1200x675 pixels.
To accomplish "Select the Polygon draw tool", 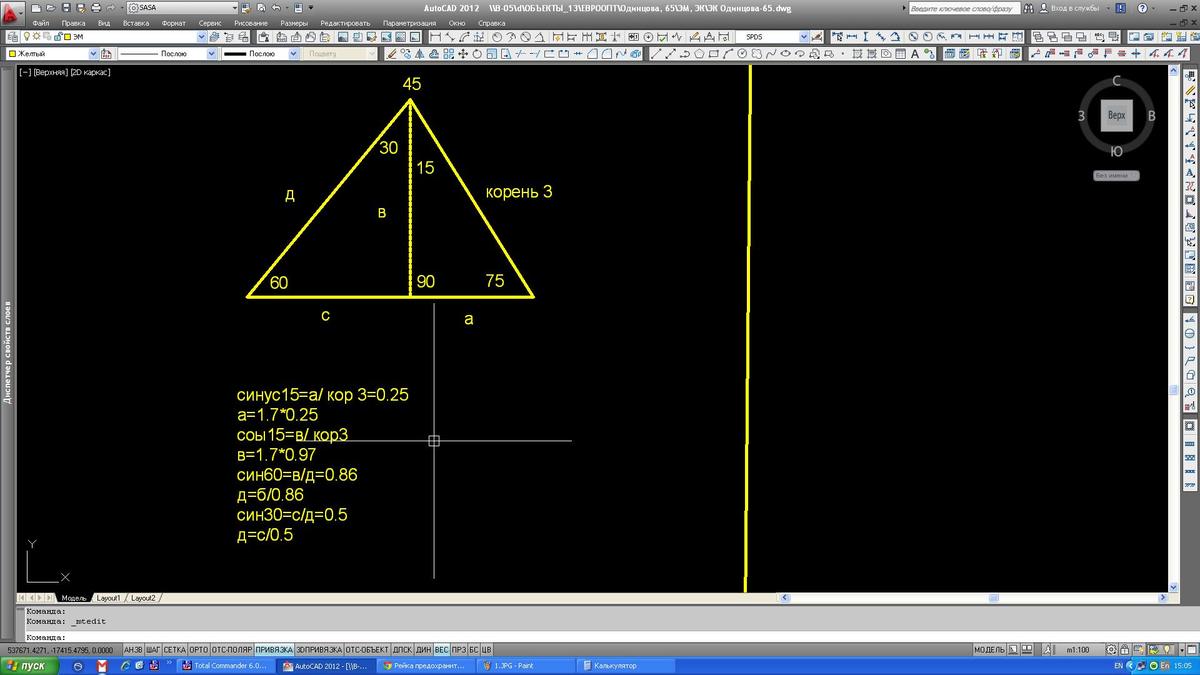I will (699, 53).
